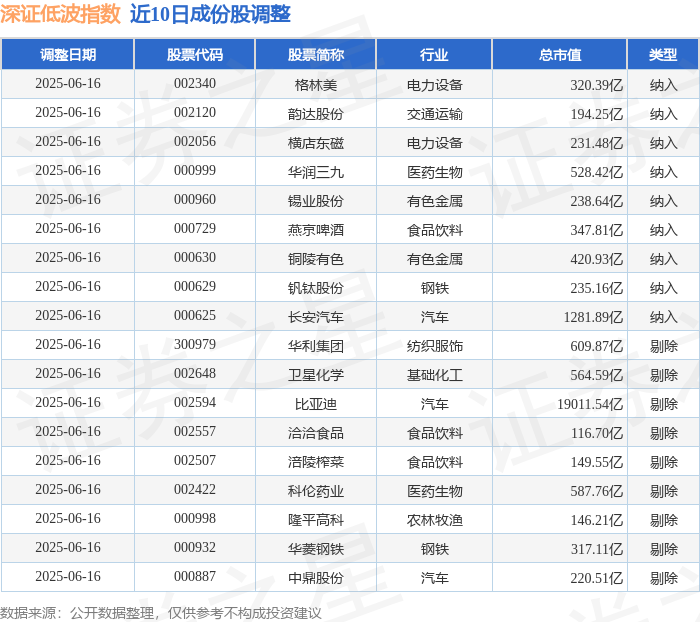Click market value 420.93亿
Viewport: 700px width, 622px height.
[x=596, y=259]
